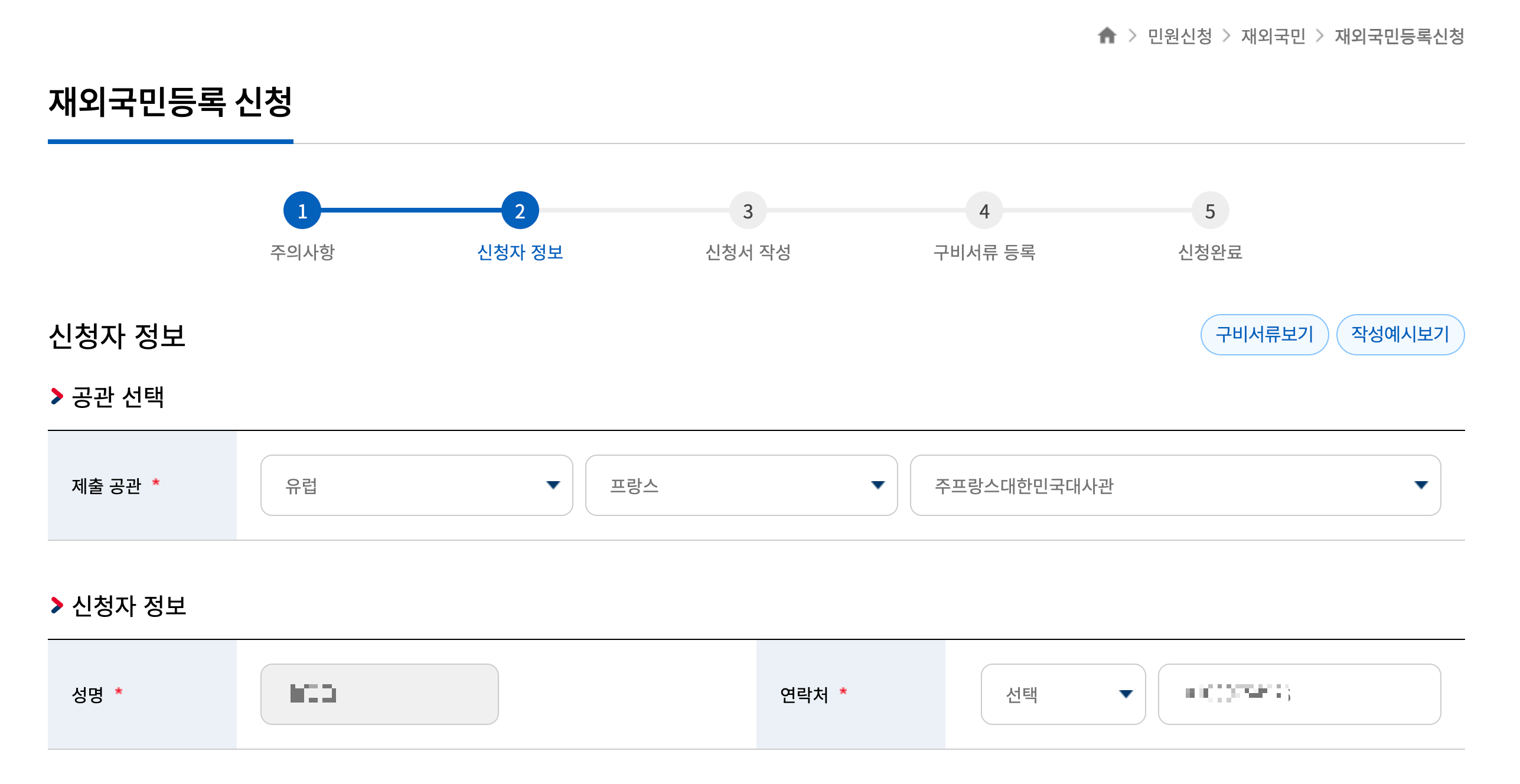Open 재외국민등록신청 breadcrumb link
Screen dimensions: 1520x784
click(1399, 36)
